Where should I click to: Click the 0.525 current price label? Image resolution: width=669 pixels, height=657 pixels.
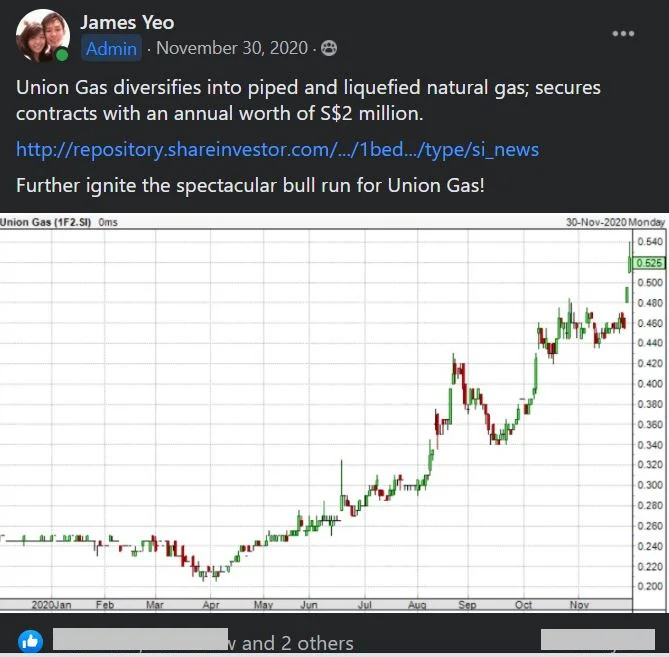[649, 263]
